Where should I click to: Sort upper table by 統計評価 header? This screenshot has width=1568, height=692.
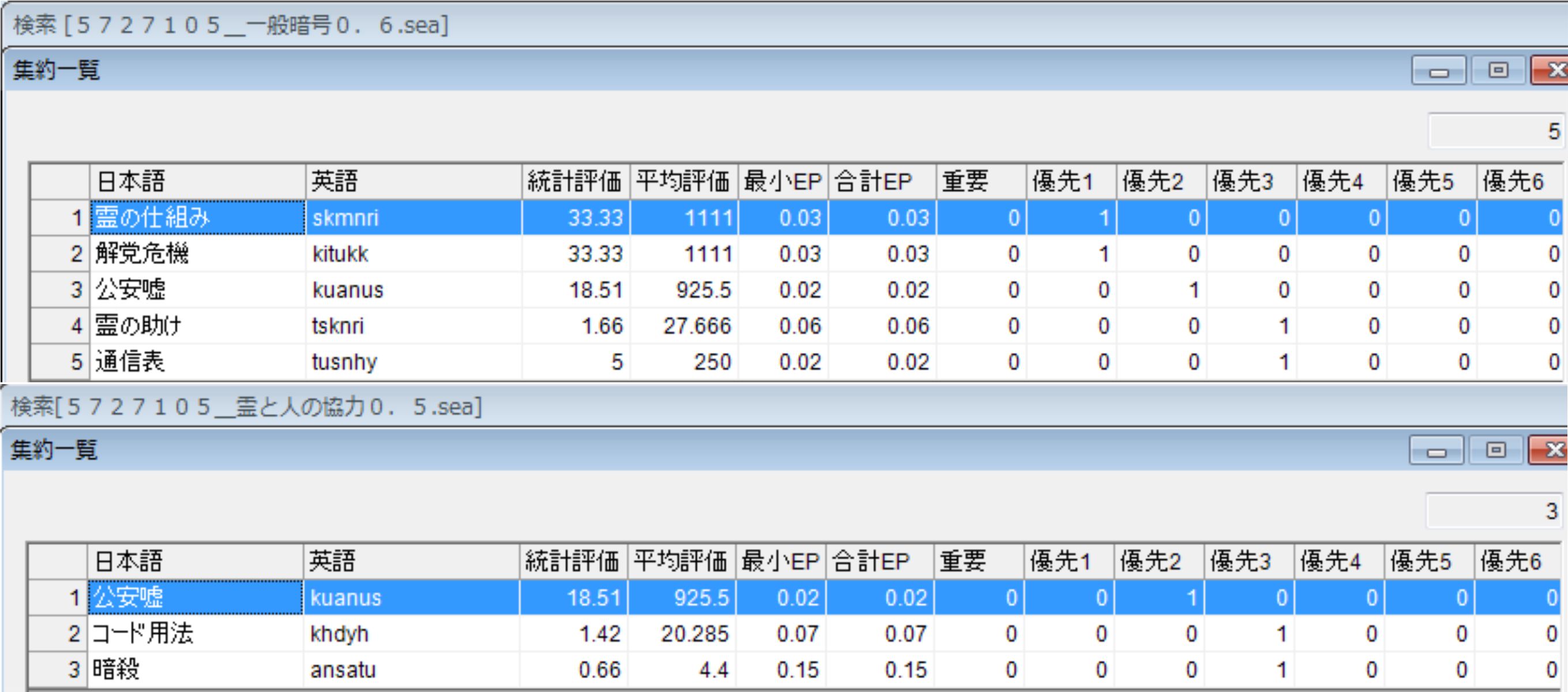pyautogui.click(x=574, y=182)
